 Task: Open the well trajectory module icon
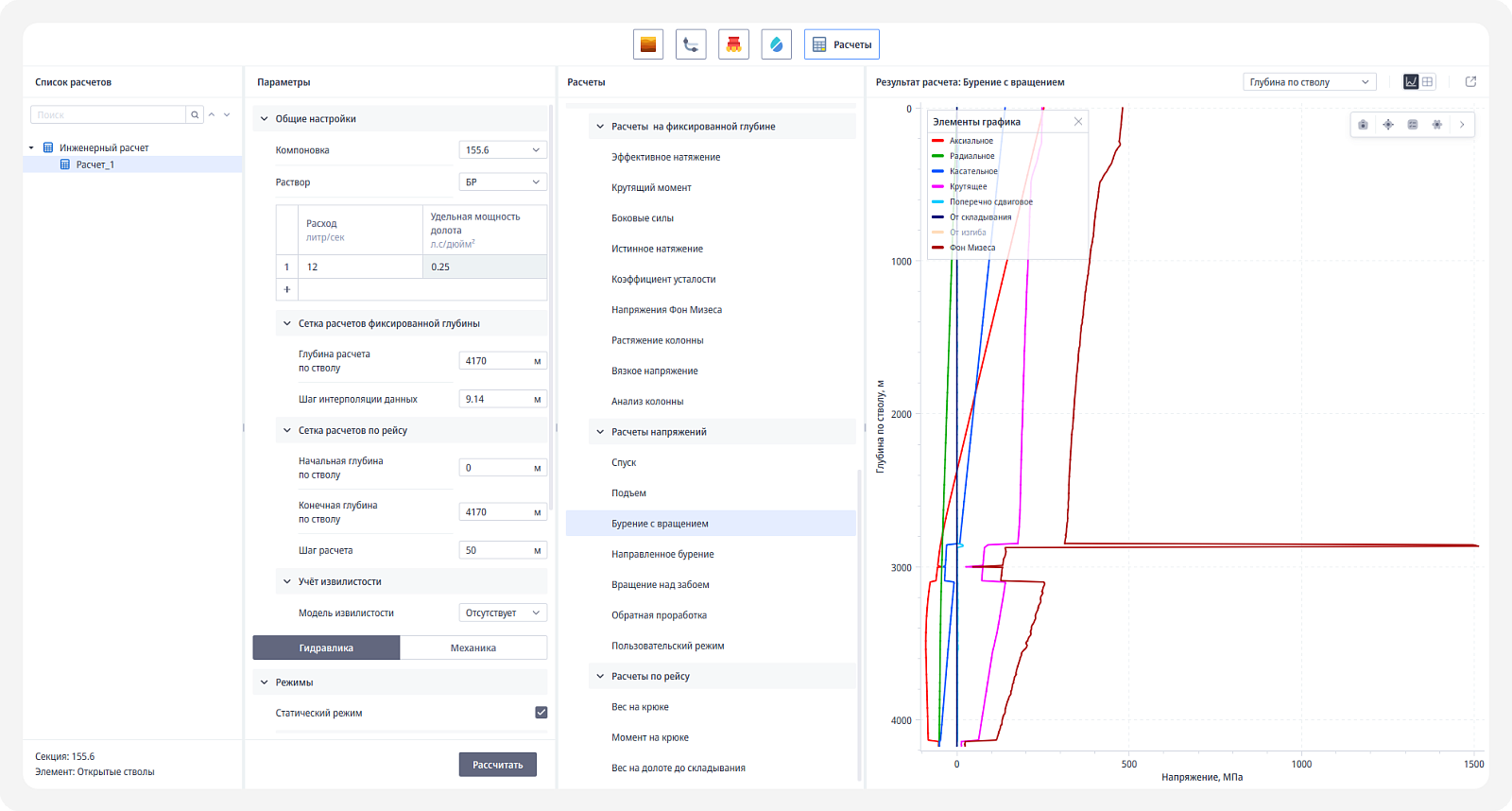pos(691,44)
